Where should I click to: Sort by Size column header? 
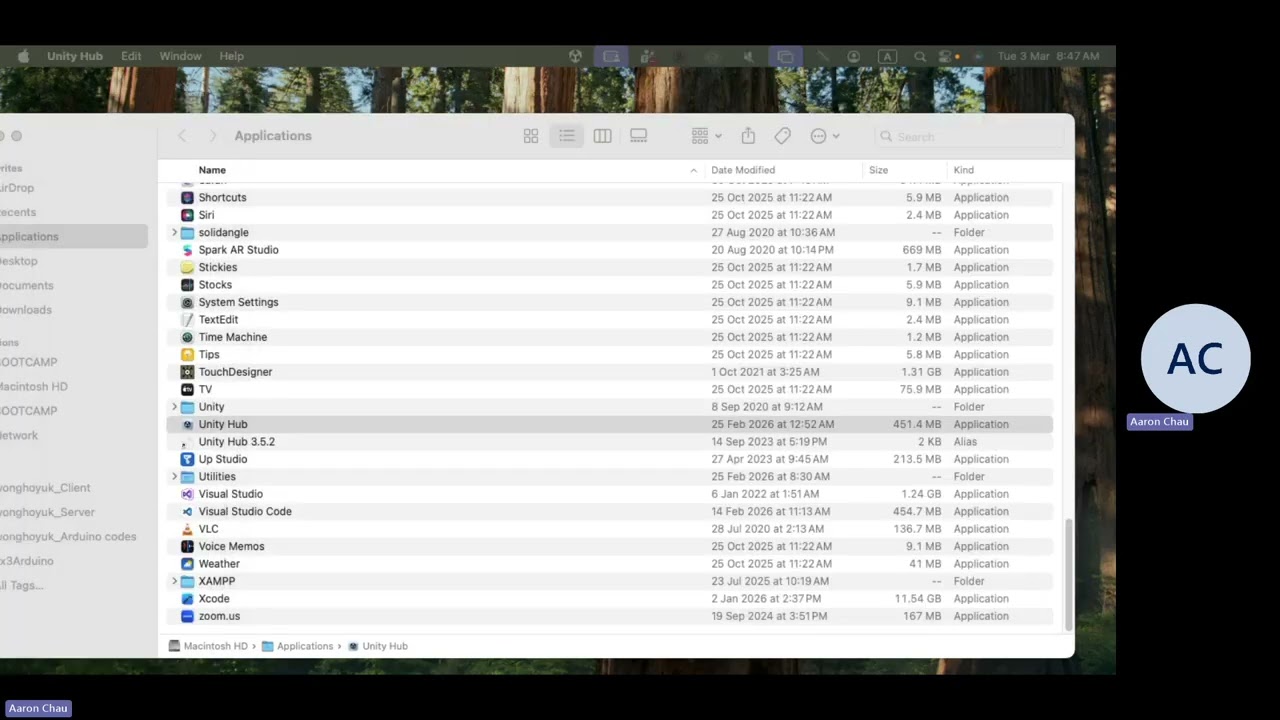coord(878,170)
